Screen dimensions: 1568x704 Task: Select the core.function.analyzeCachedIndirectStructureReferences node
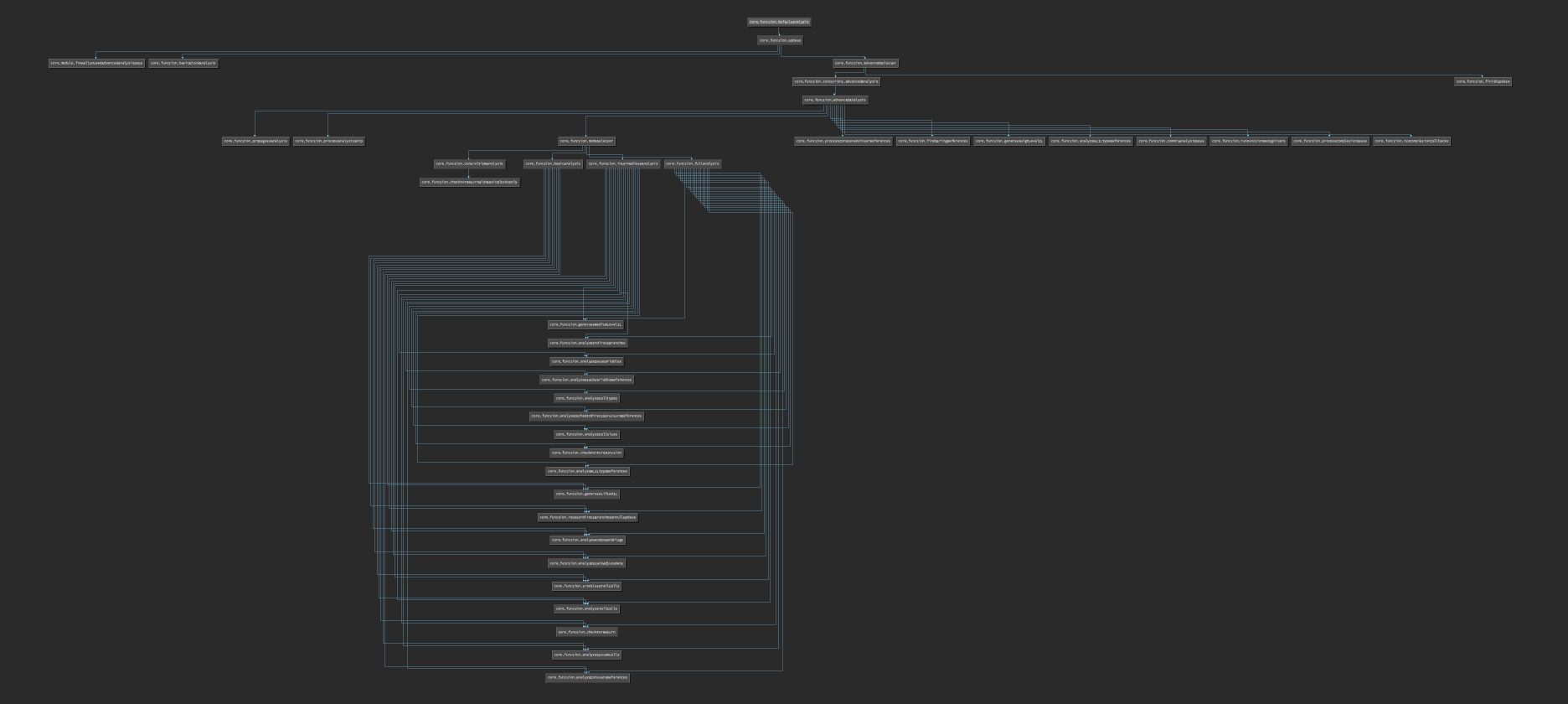coord(586,416)
